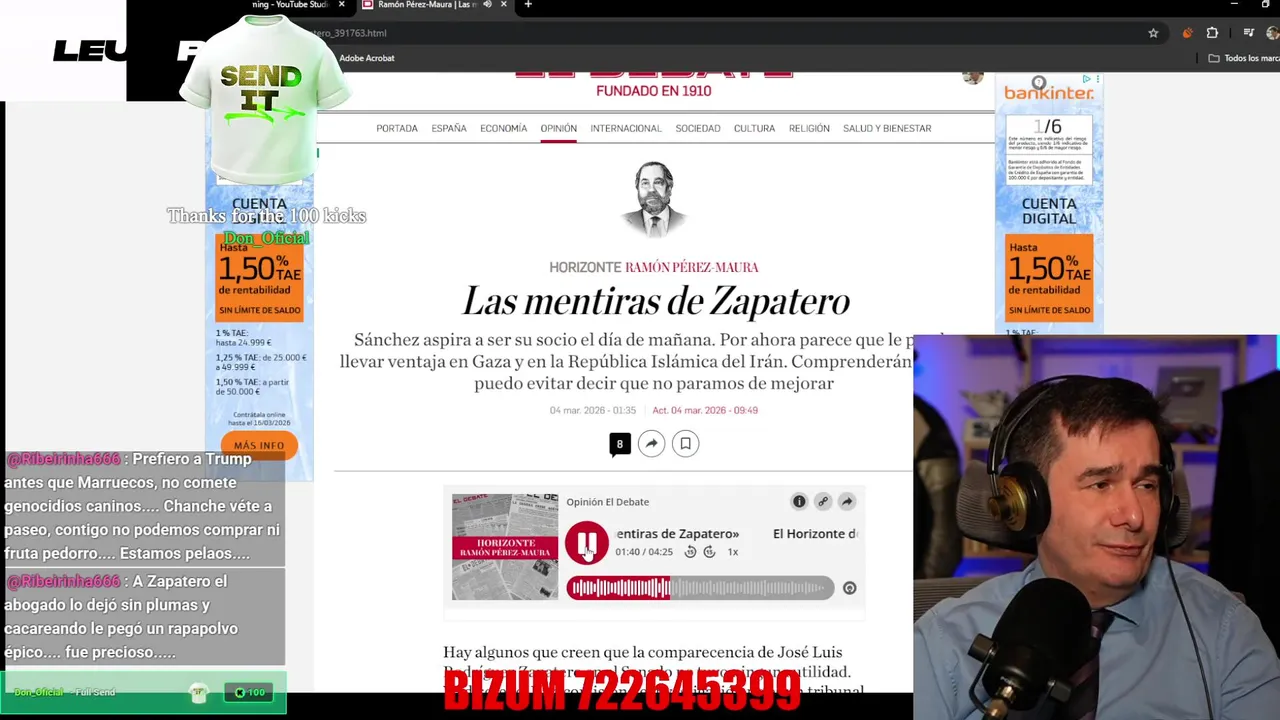
Task: Seek within the red audio waveform bar
Action: pyautogui.click(x=700, y=588)
